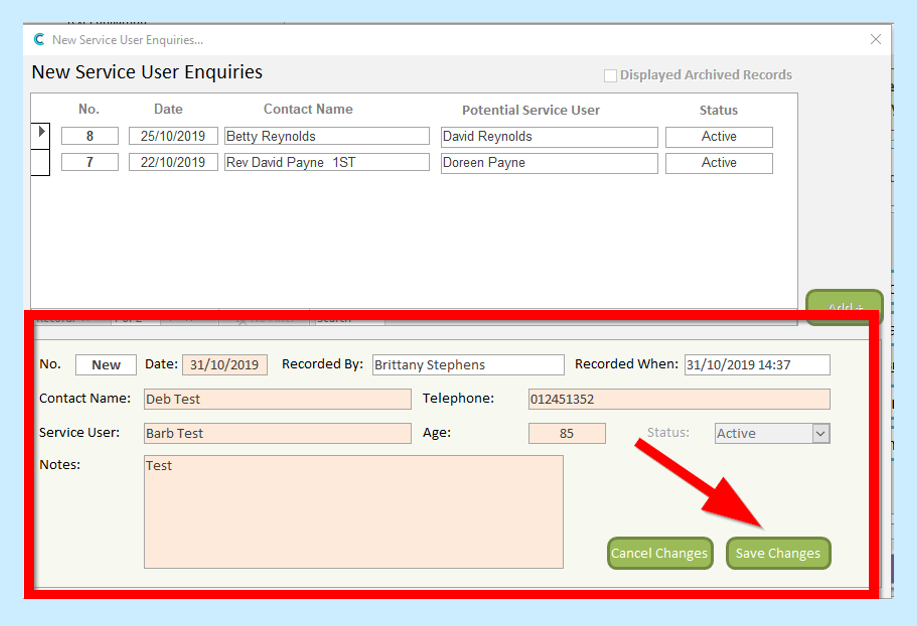The height and width of the screenshot is (626, 917).
Task: Click the Save Changes button
Action: pyautogui.click(x=778, y=553)
